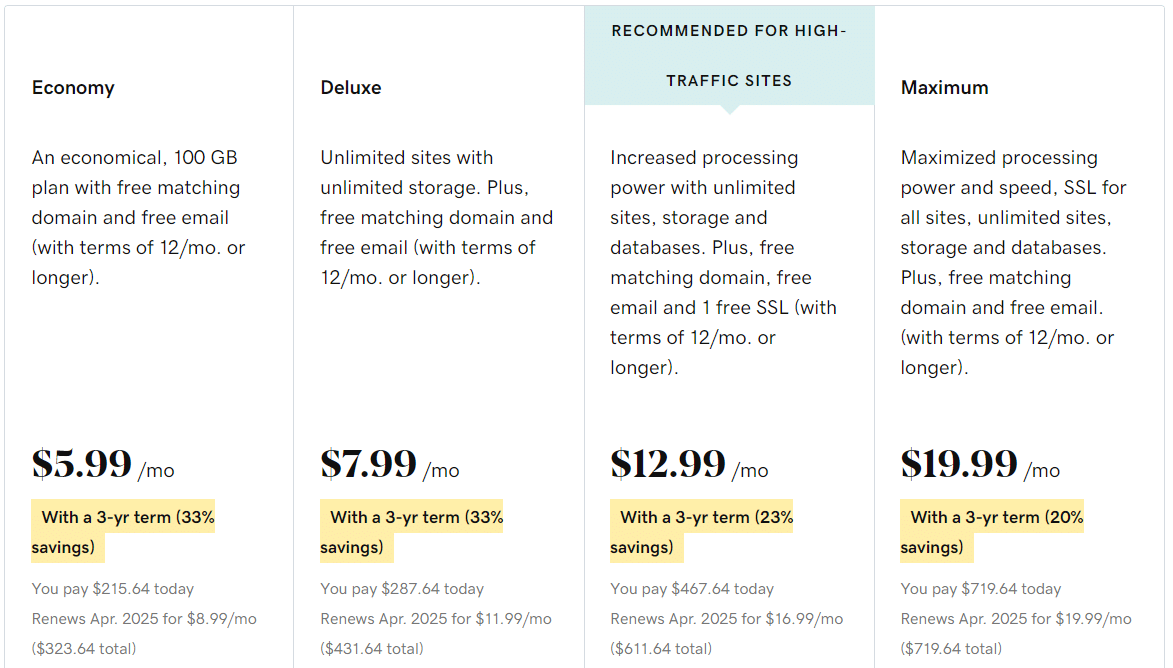The height and width of the screenshot is (668, 1173).
Task: Click the $19.99 /mo price
Action: tap(980, 464)
